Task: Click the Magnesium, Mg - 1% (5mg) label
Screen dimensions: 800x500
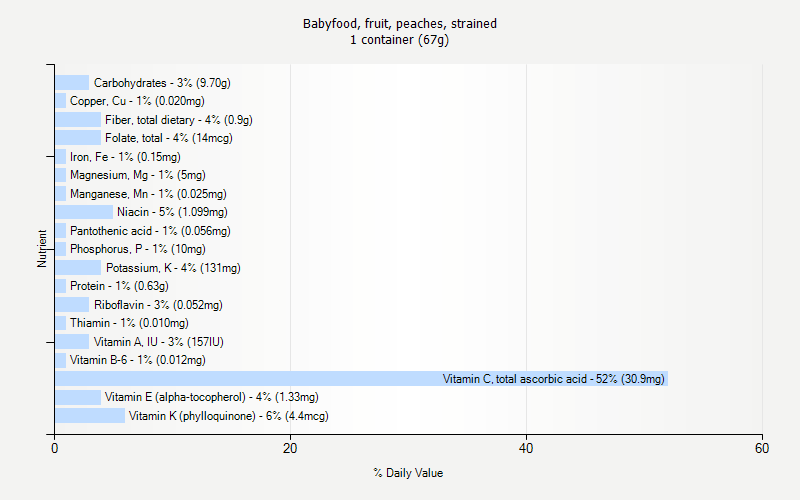Action: [138, 175]
